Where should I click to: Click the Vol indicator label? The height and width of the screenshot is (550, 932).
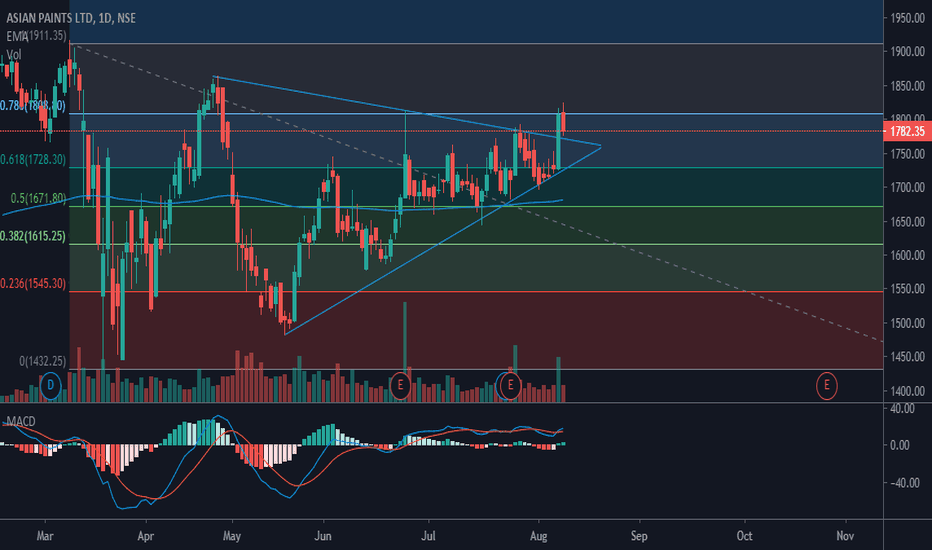pyautogui.click(x=14, y=55)
